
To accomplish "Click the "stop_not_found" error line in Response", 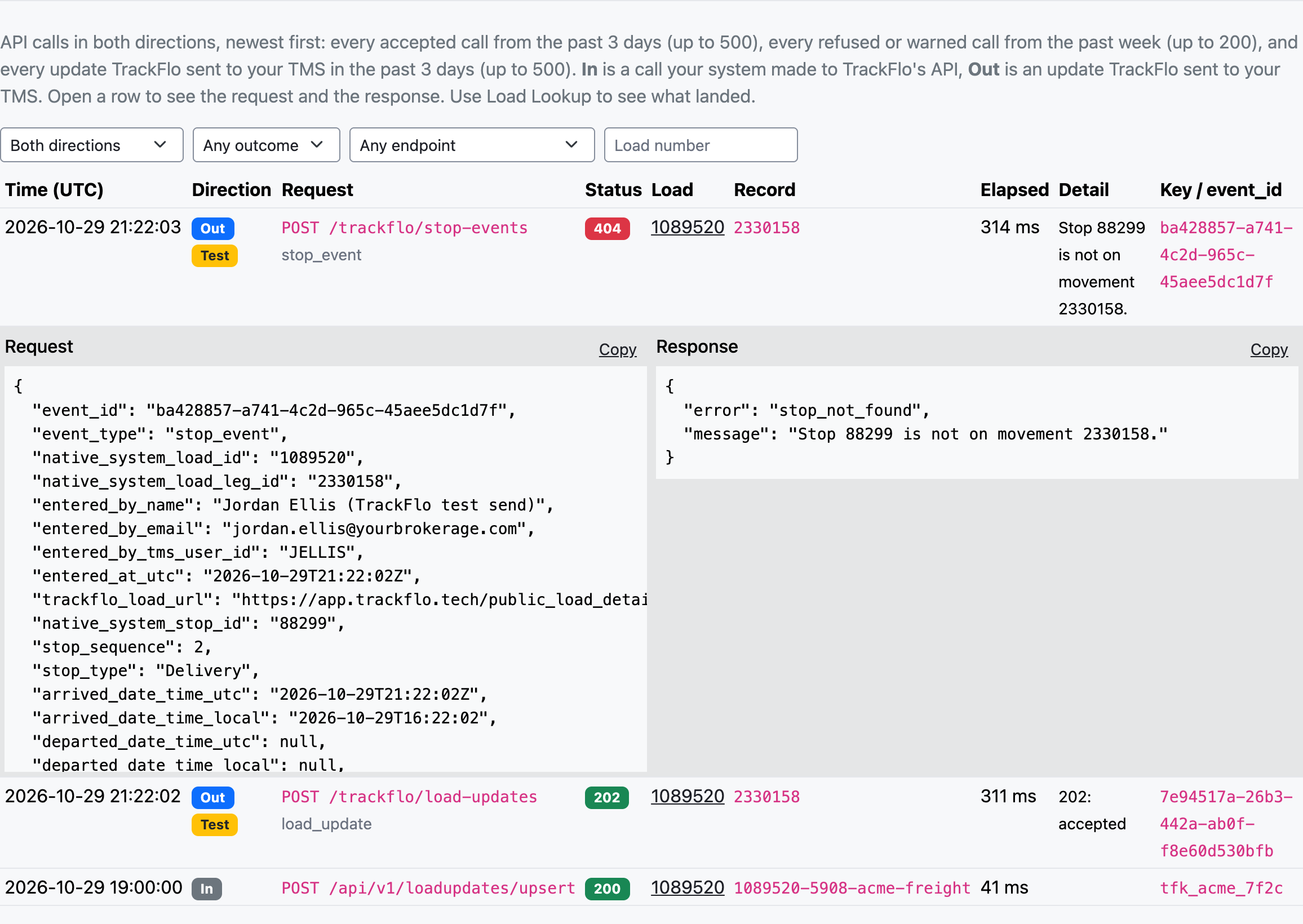I will point(806,411).
